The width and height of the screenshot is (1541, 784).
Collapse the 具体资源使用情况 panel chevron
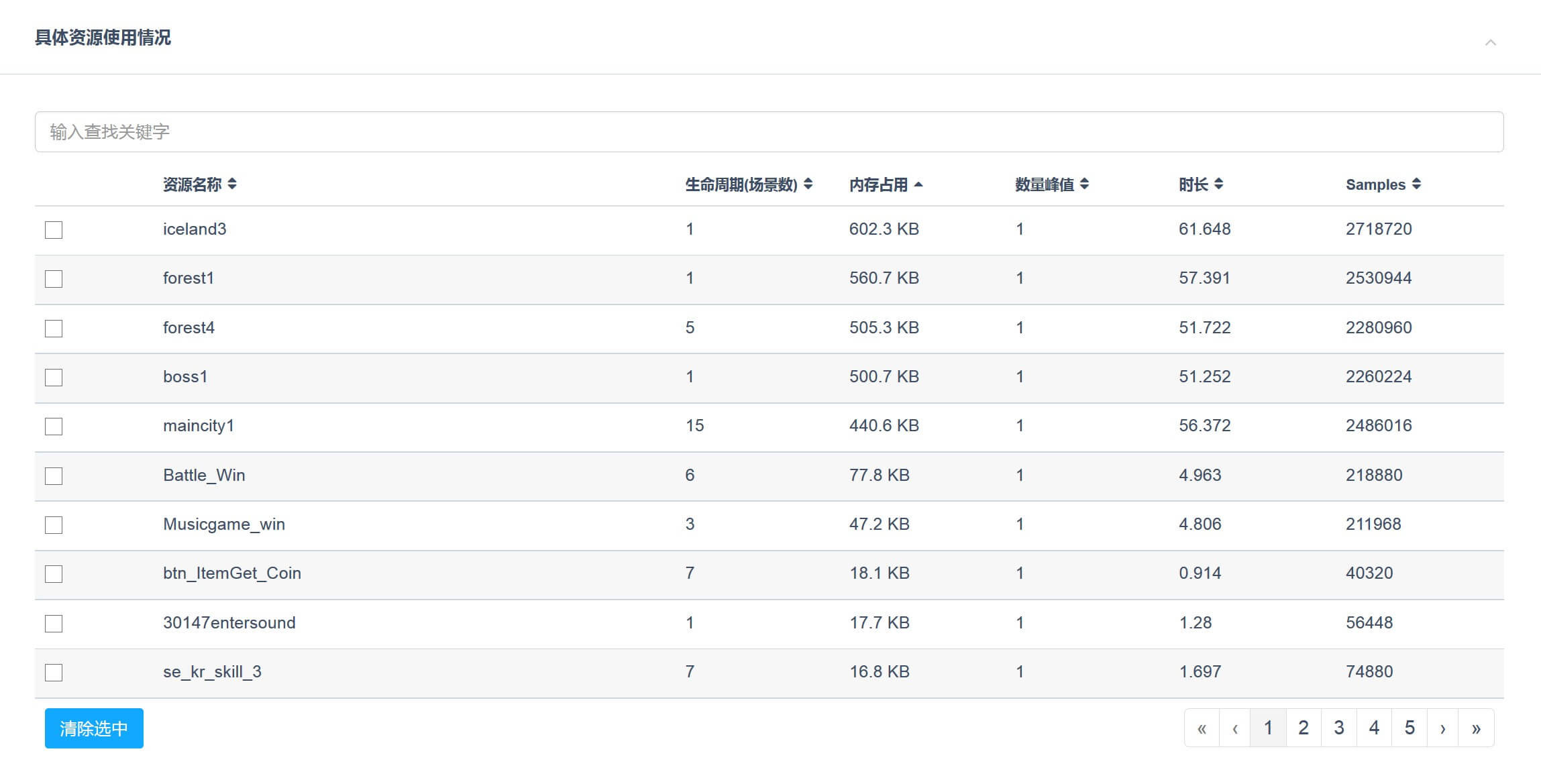pos(1490,42)
